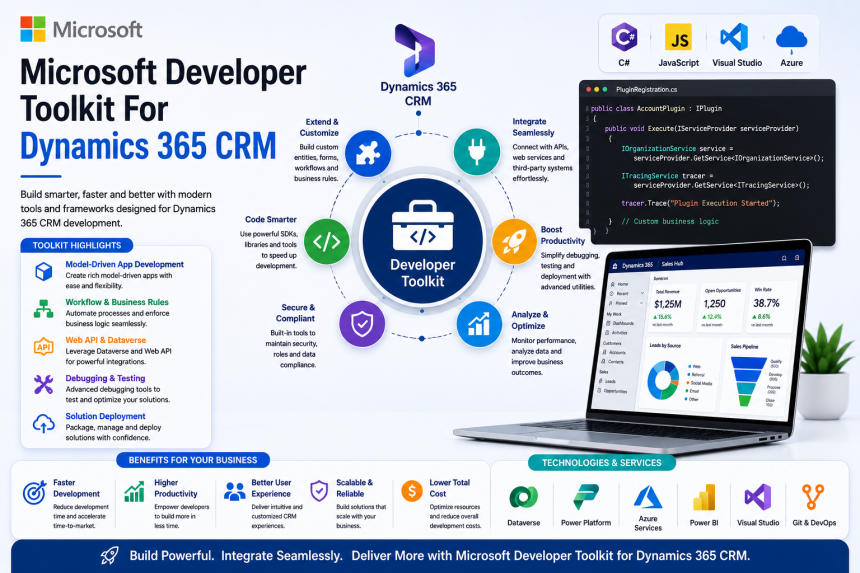Click the footer banner rocket icon
860x573 pixels.
[x=109, y=556]
